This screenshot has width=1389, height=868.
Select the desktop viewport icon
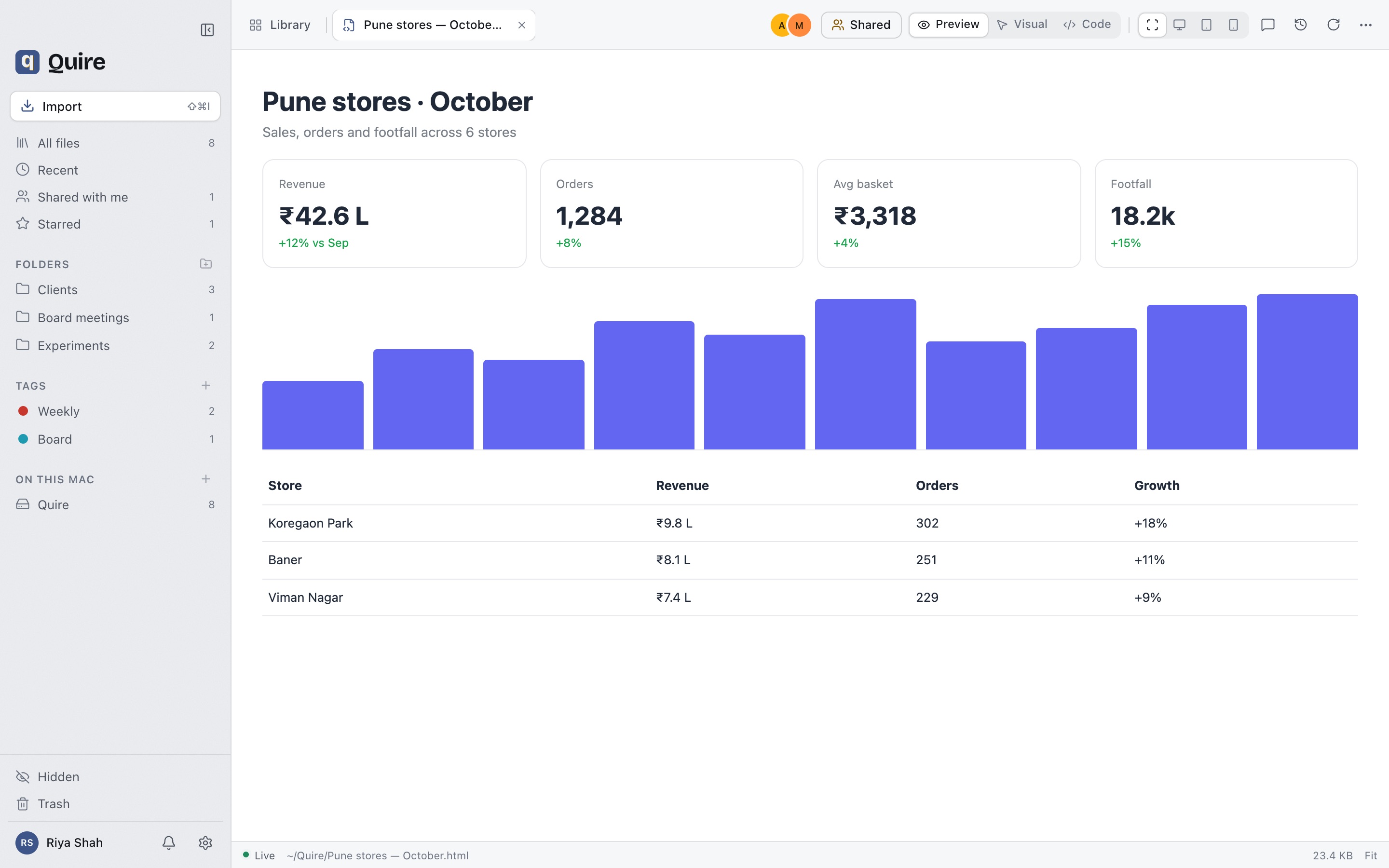point(1180,25)
